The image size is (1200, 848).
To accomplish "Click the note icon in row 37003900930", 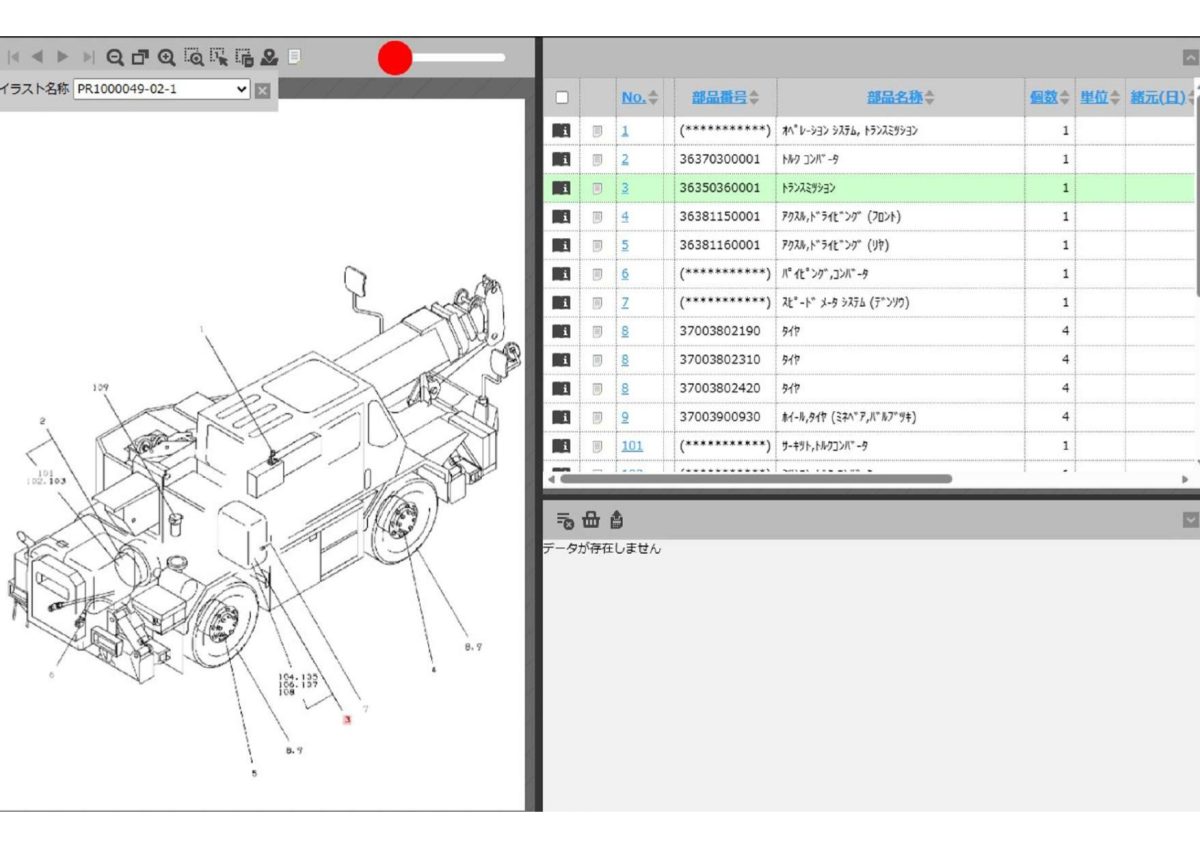I will pos(597,417).
